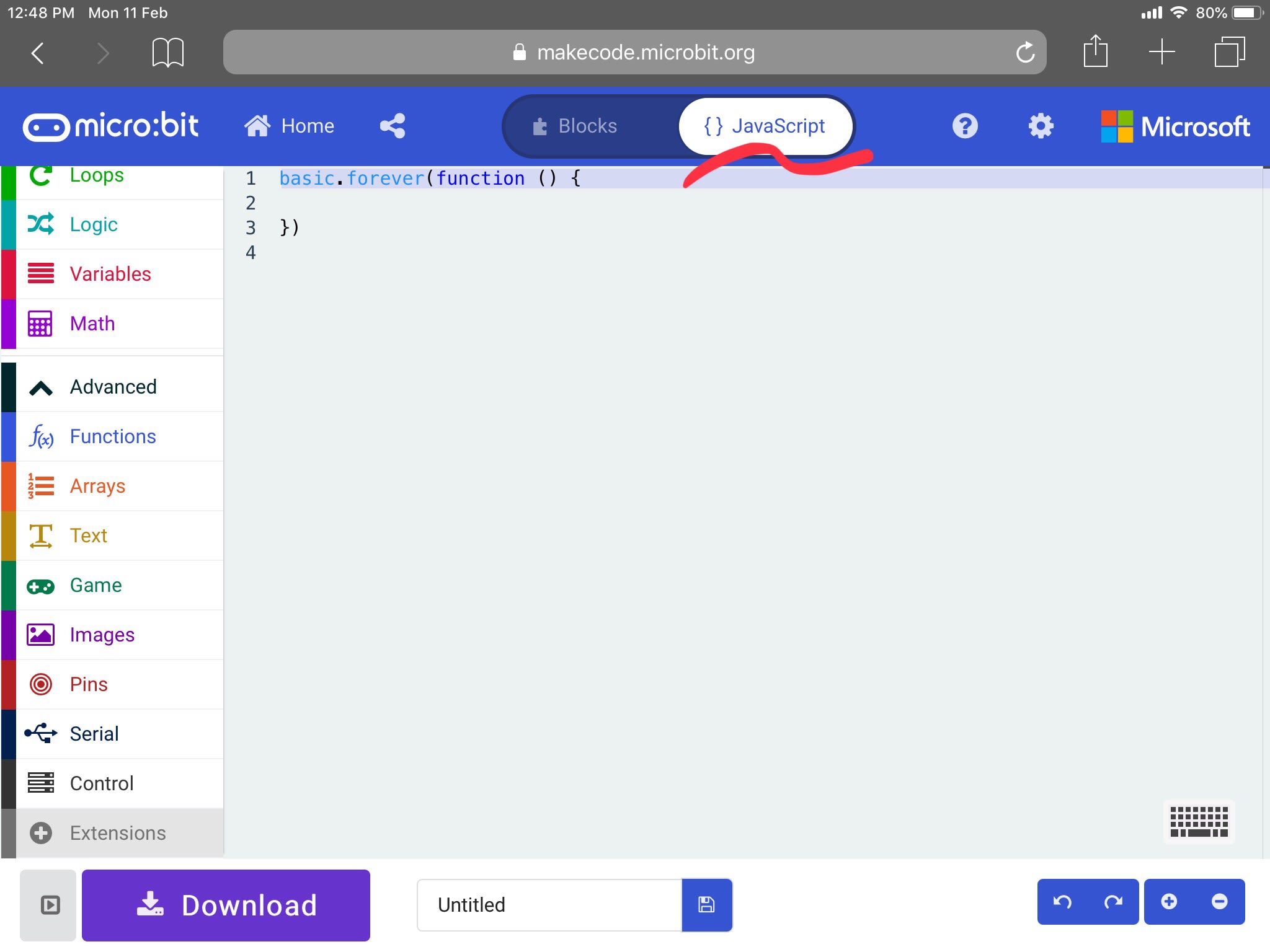Switch to the JavaScript editor
The image size is (1270, 952).
pyautogui.click(x=765, y=126)
